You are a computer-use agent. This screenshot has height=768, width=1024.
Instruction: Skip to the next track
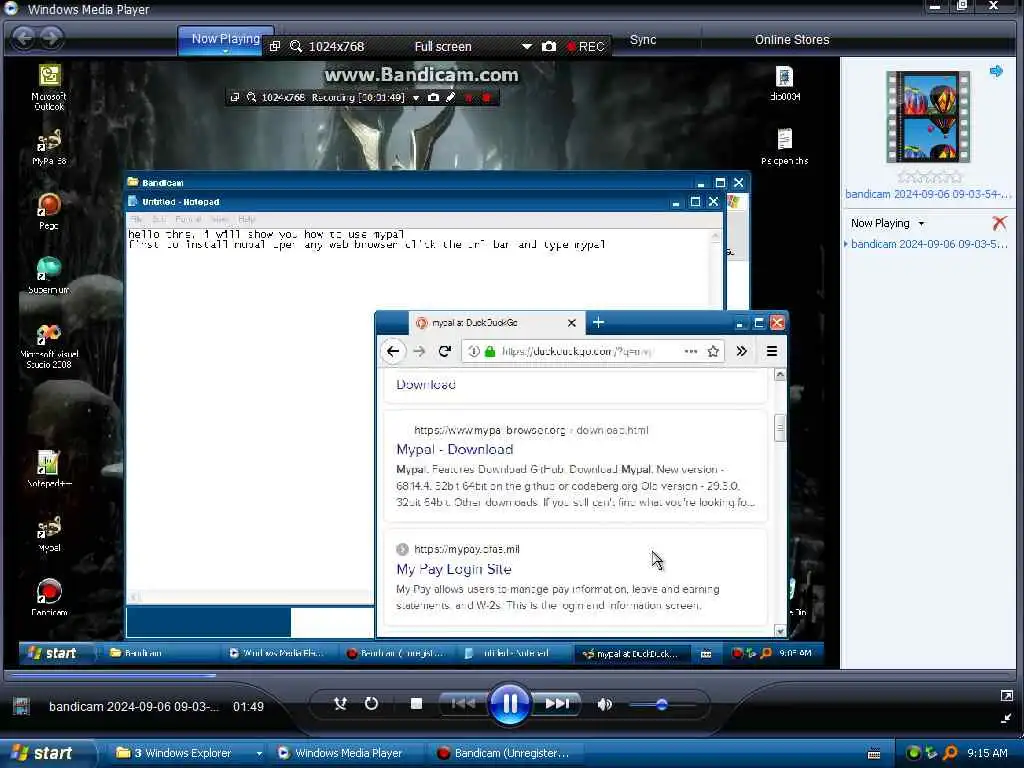tap(557, 704)
